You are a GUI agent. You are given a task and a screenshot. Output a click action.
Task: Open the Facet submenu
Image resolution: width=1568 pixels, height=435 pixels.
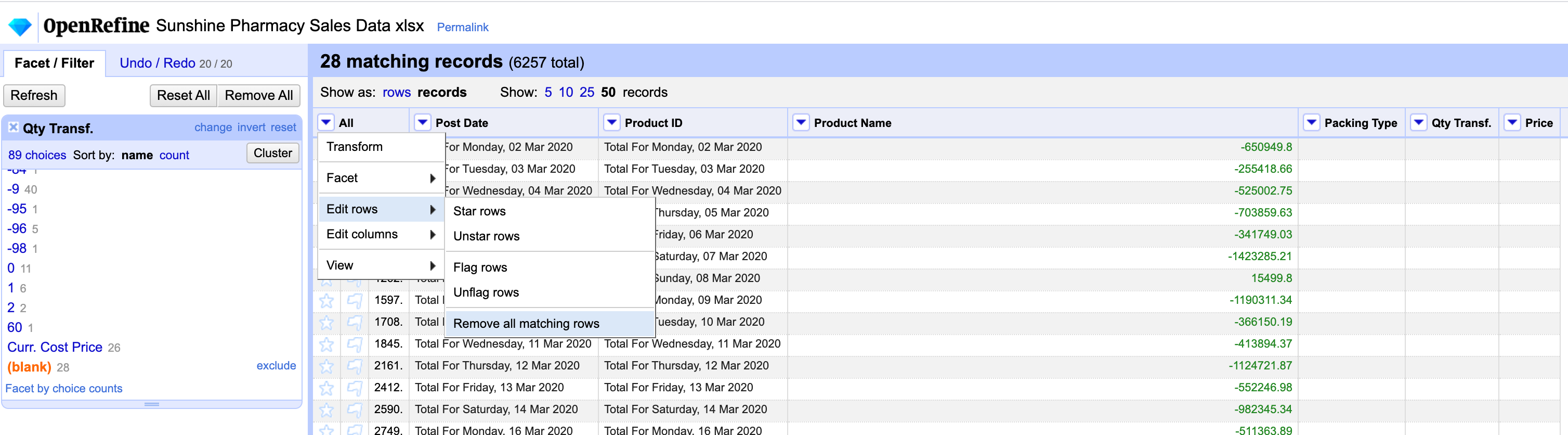click(381, 178)
